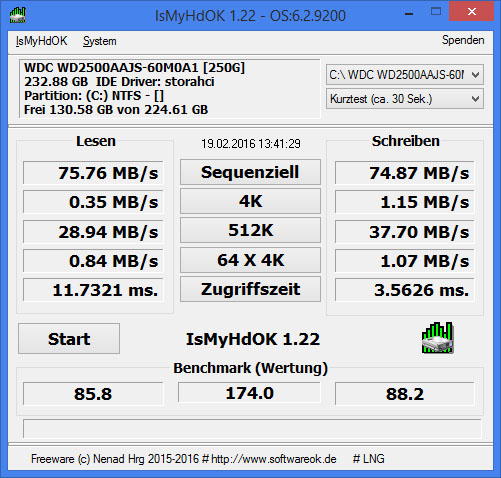Screen dimensions: 501x478
Task: Select the 174.0 total benchmark score field
Action: (249, 393)
